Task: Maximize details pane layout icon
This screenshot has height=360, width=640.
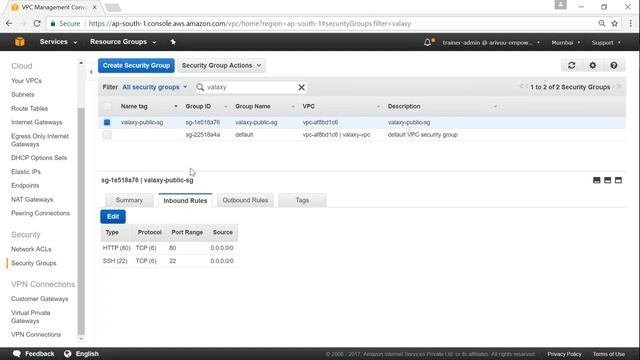Action: click(x=618, y=180)
